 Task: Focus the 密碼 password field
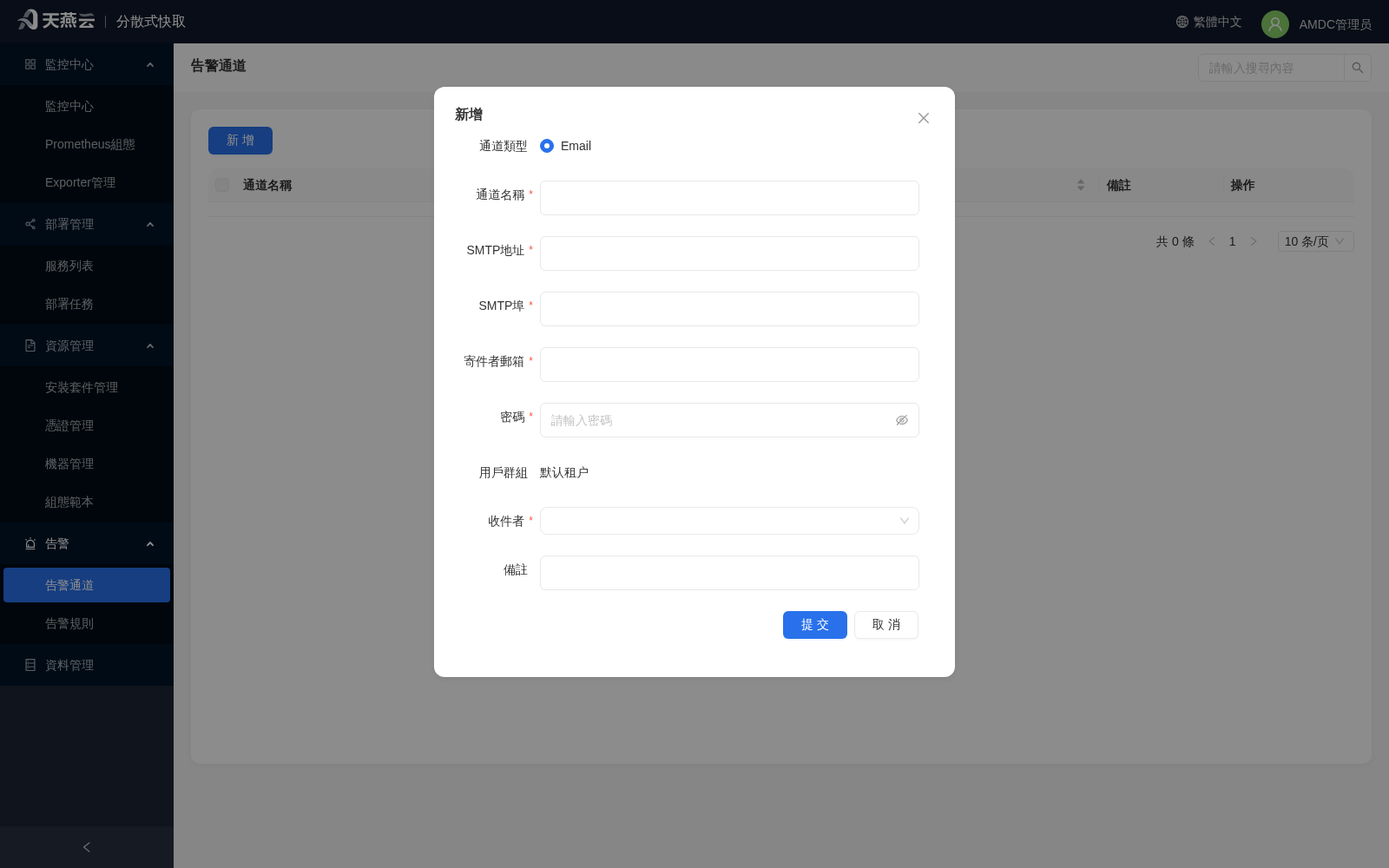(729, 420)
